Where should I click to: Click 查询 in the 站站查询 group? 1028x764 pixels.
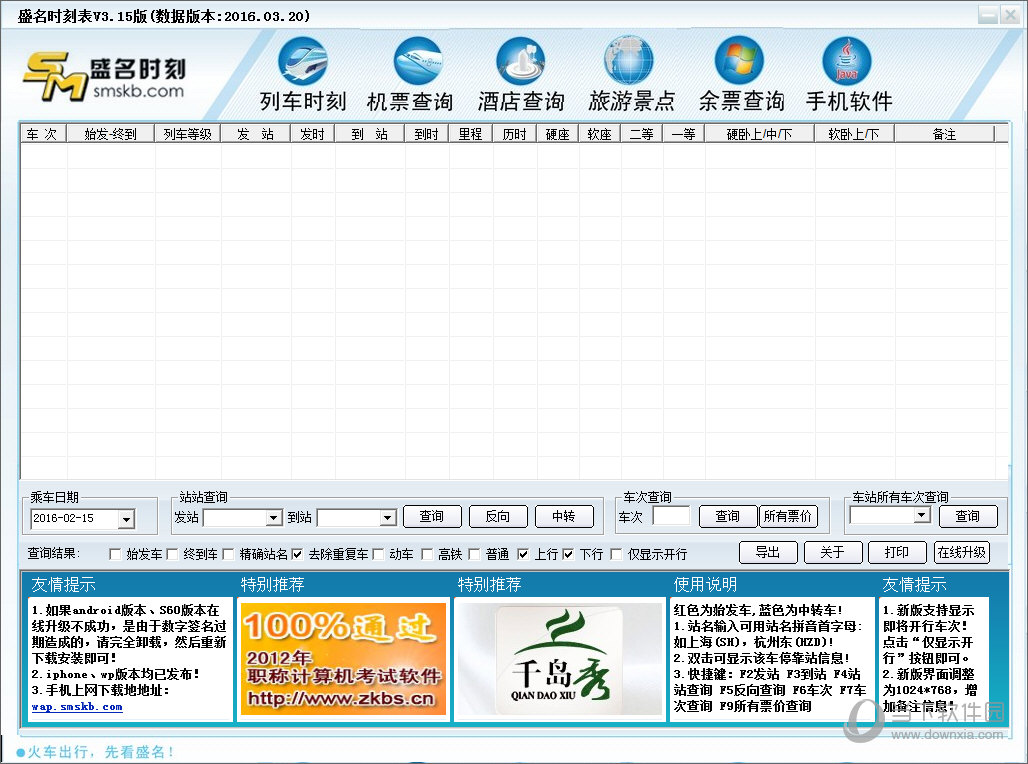pyautogui.click(x=432, y=516)
